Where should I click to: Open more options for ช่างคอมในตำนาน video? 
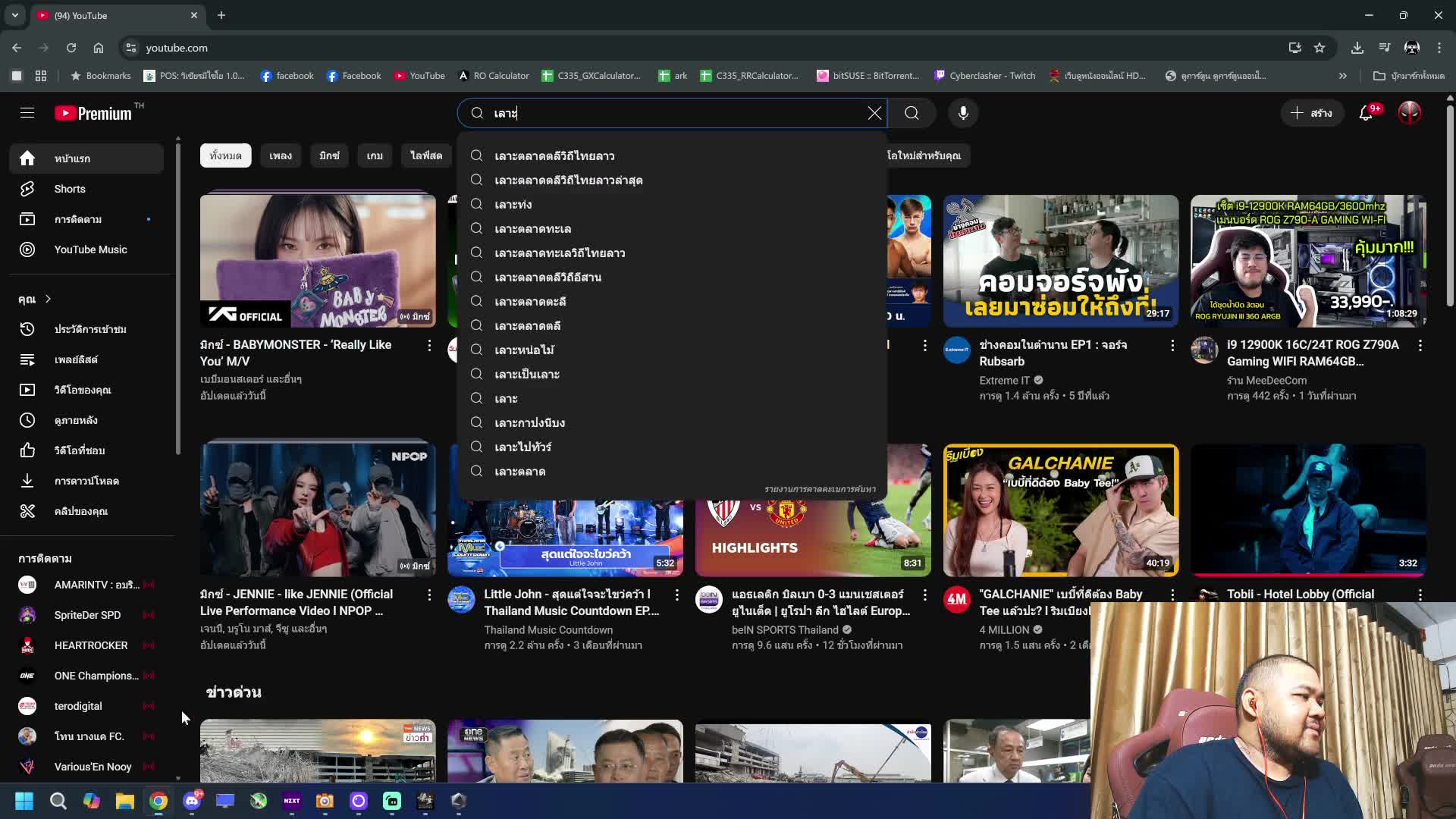tap(1172, 345)
